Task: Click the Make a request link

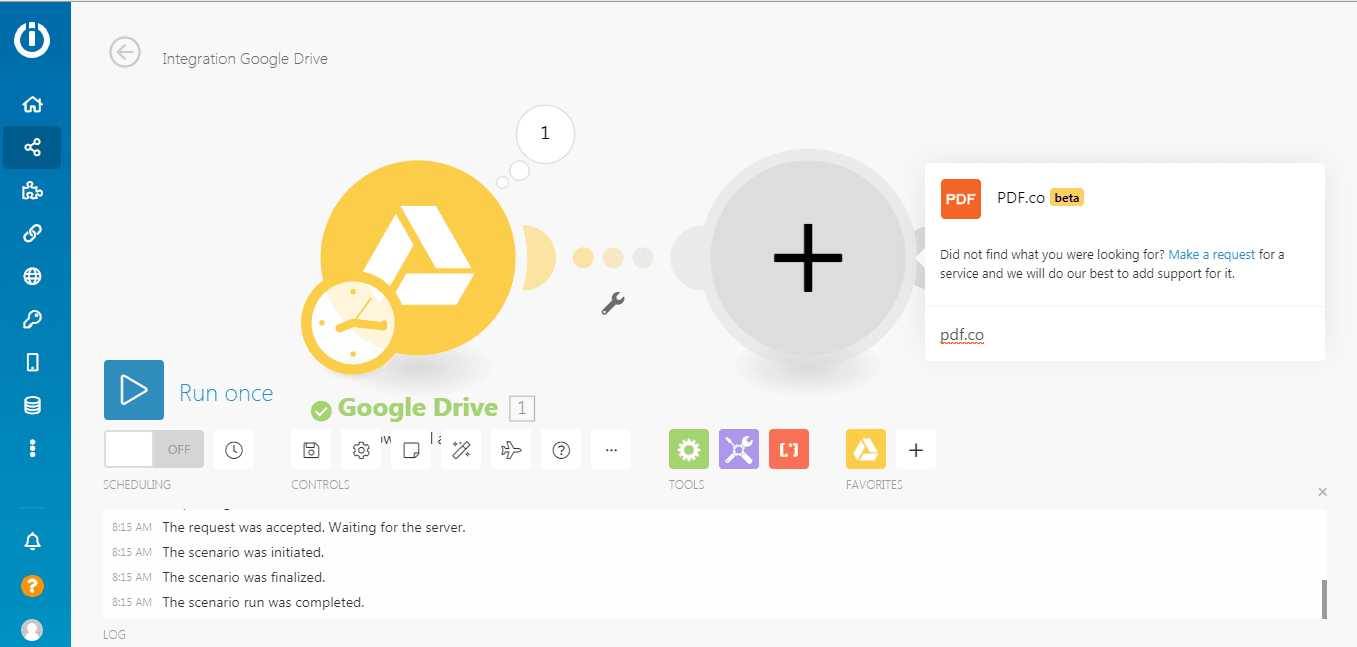Action: pyautogui.click(x=1211, y=255)
